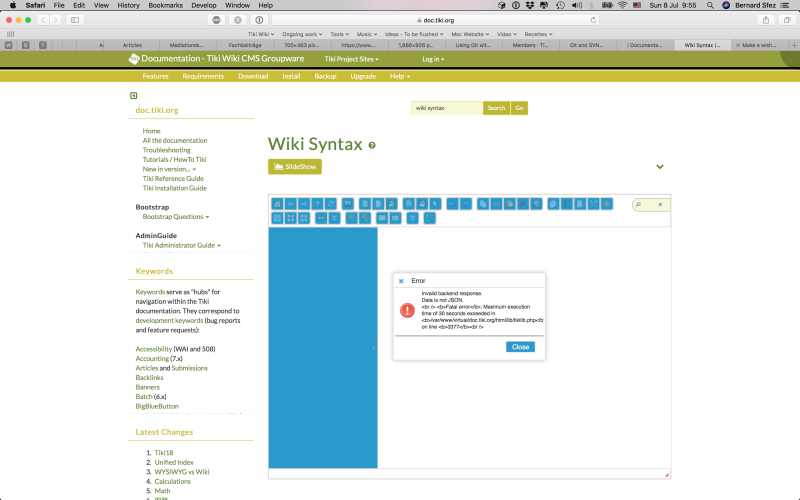Click the chevron arrow right of SlideShow

pyautogui.click(x=660, y=167)
